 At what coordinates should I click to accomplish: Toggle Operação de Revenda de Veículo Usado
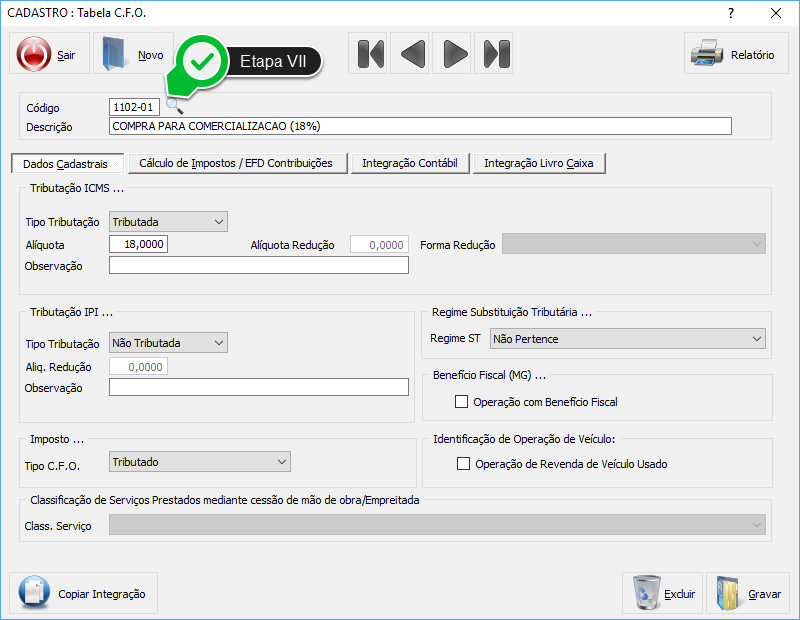(463, 463)
